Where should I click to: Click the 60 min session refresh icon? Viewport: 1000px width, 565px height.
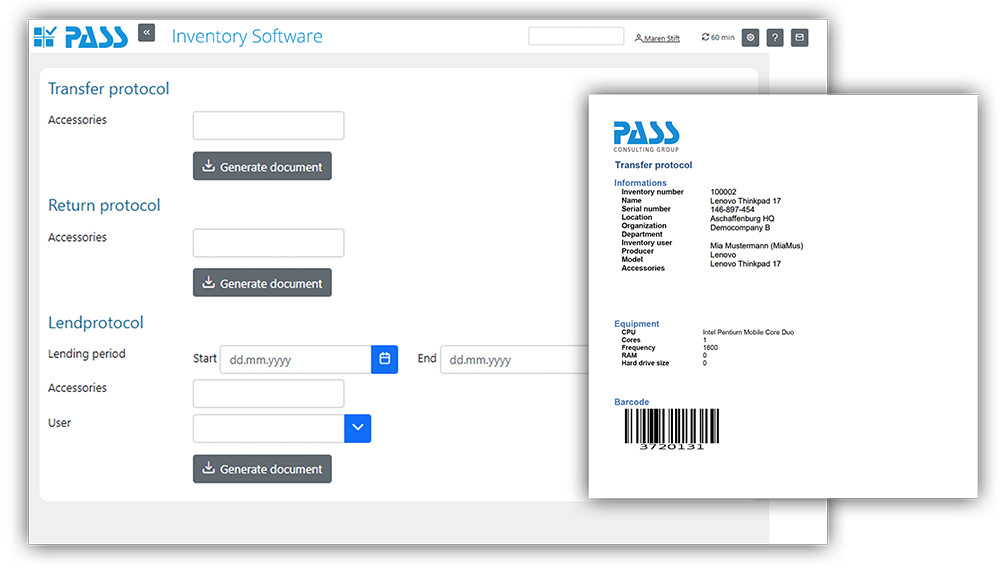(x=706, y=37)
